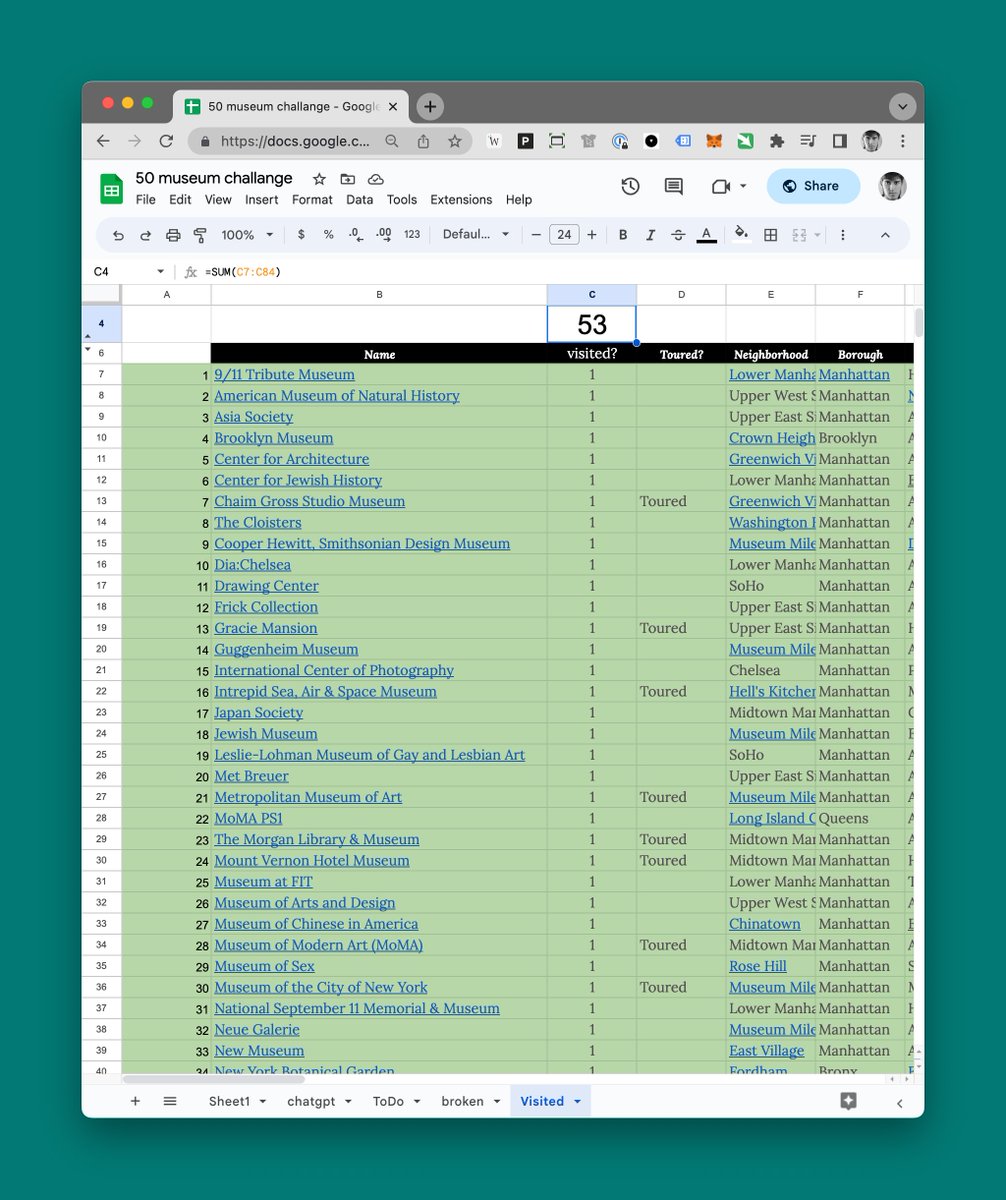The image size is (1006, 1200).
Task: Reload the page with the refresh icon
Action: [166, 141]
